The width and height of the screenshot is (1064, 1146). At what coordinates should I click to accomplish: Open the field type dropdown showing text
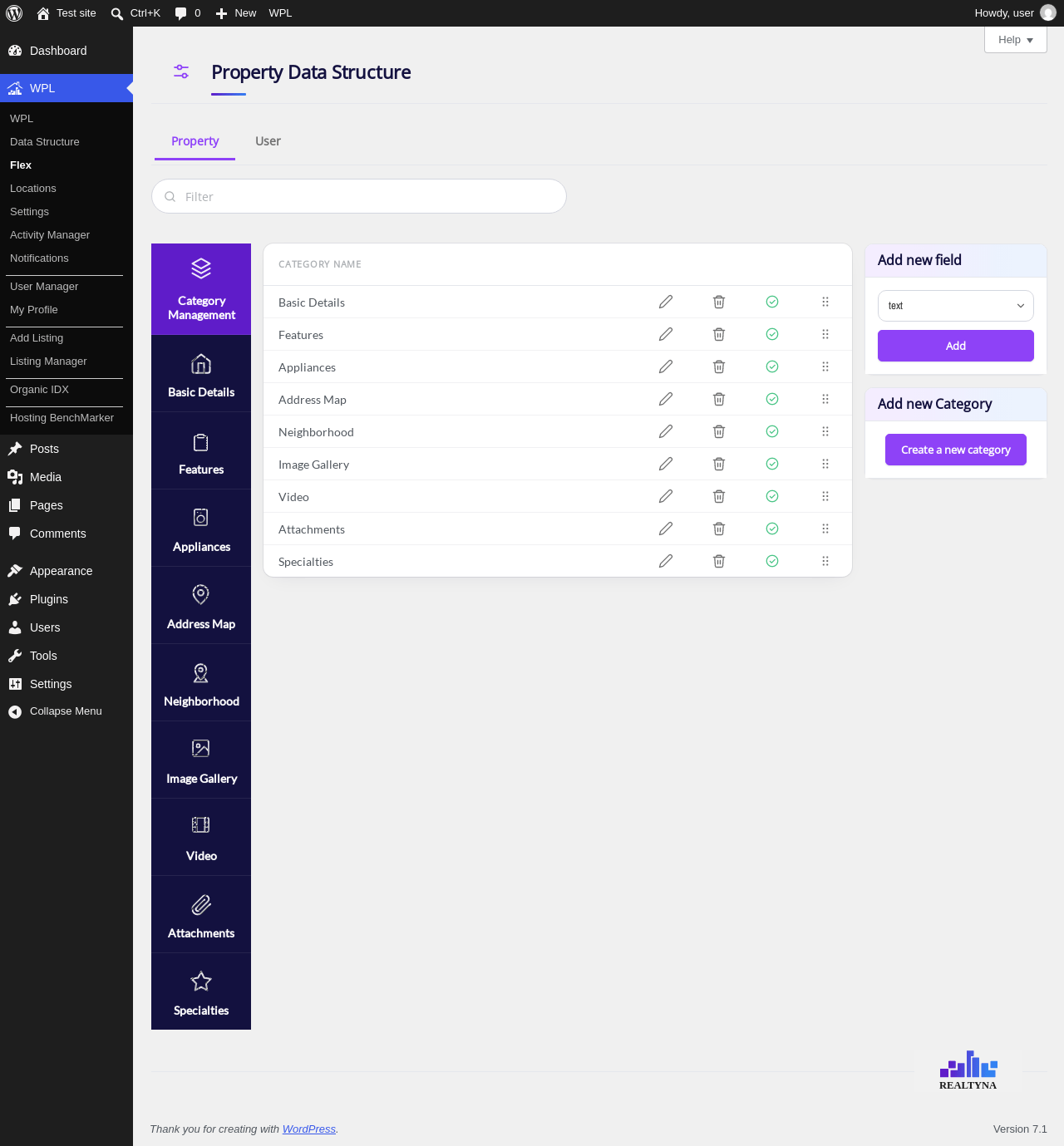pos(956,306)
